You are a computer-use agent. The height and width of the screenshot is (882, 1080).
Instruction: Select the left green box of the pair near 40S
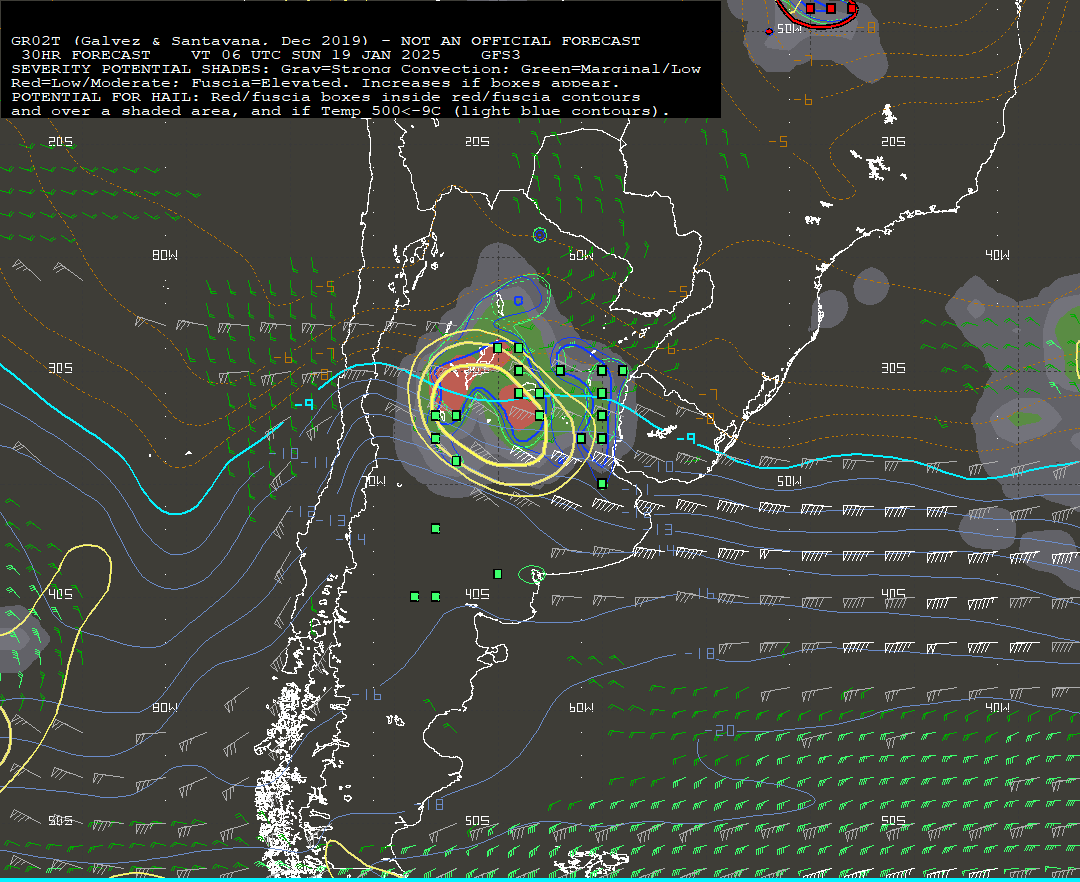[415, 596]
